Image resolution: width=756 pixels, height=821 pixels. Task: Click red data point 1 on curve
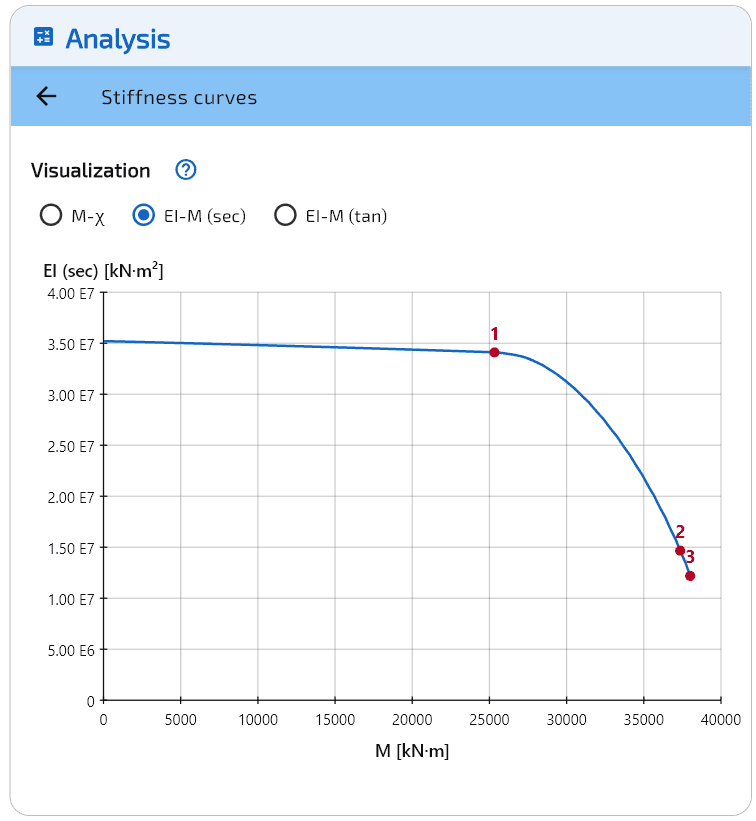pos(494,352)
